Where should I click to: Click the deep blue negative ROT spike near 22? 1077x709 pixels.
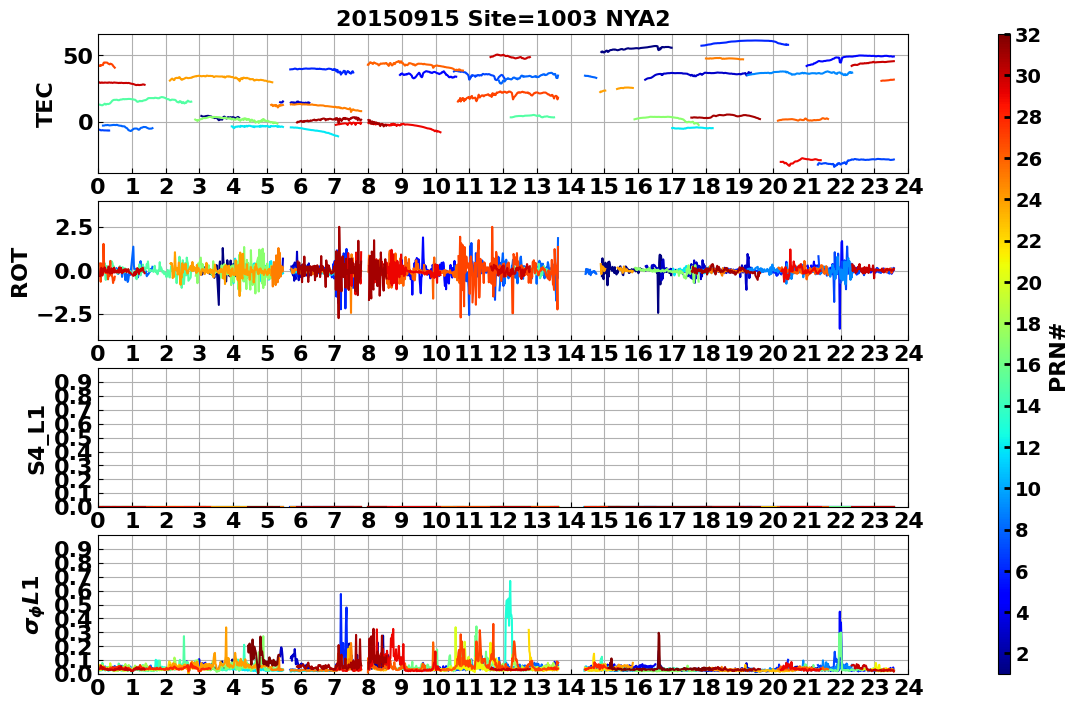(x=839, y=299)
